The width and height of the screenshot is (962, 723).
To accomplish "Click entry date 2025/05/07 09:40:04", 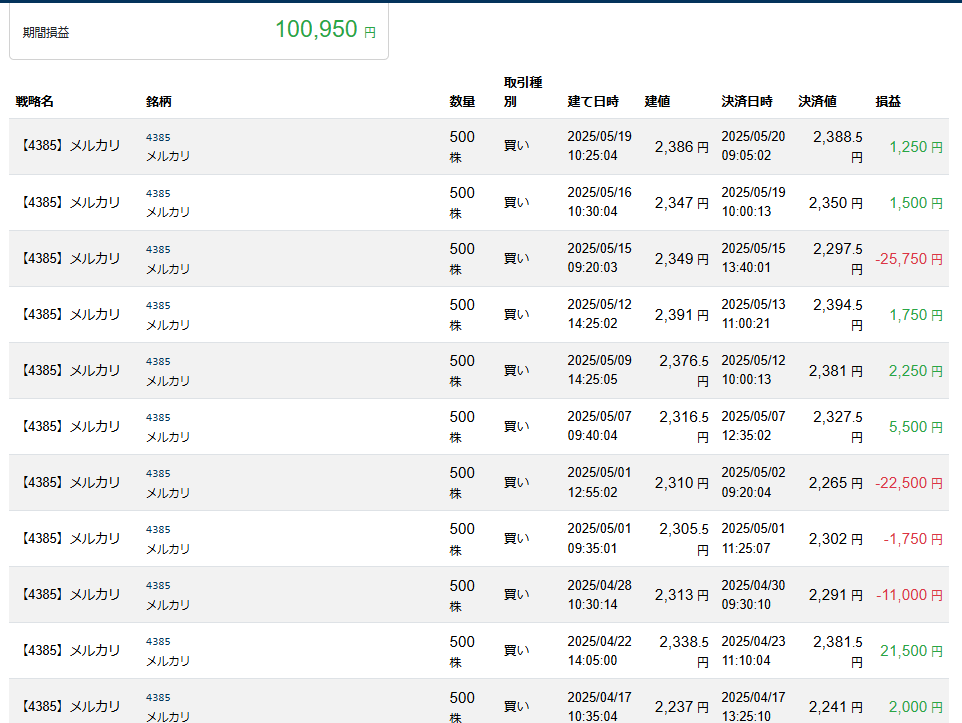I will pos(599,425).
